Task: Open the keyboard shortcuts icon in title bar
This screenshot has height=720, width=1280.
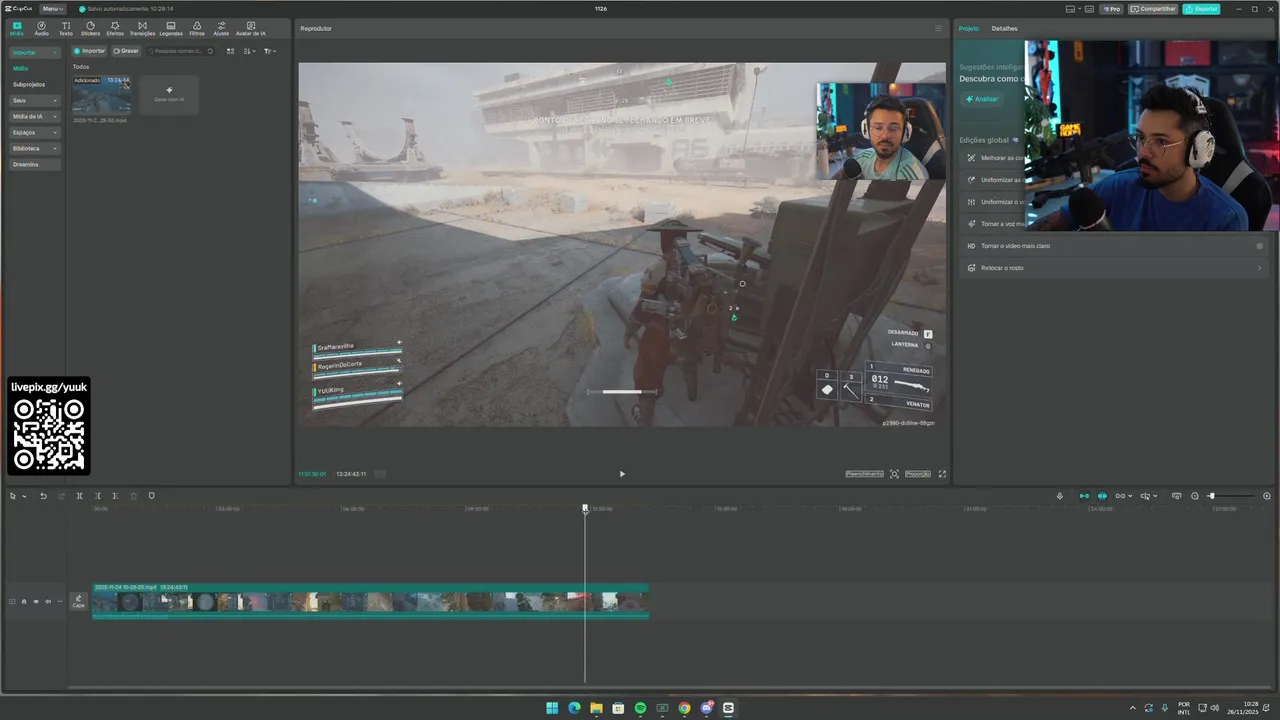Action: coord(1090,9)
